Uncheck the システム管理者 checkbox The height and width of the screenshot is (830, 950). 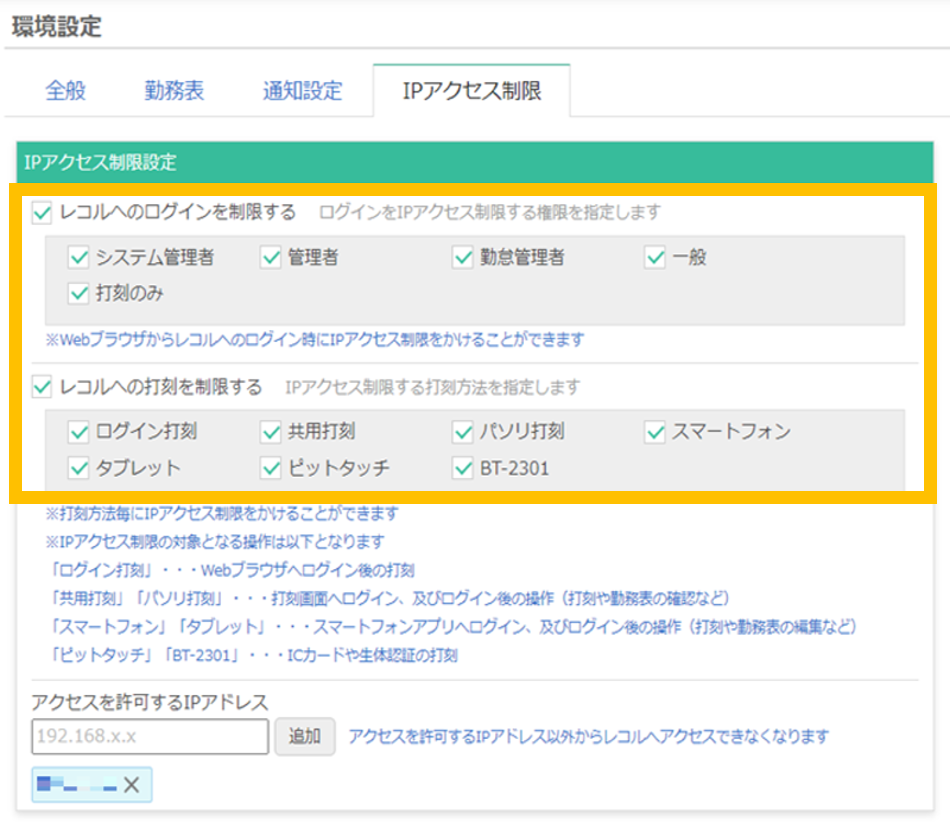[78, 257]
